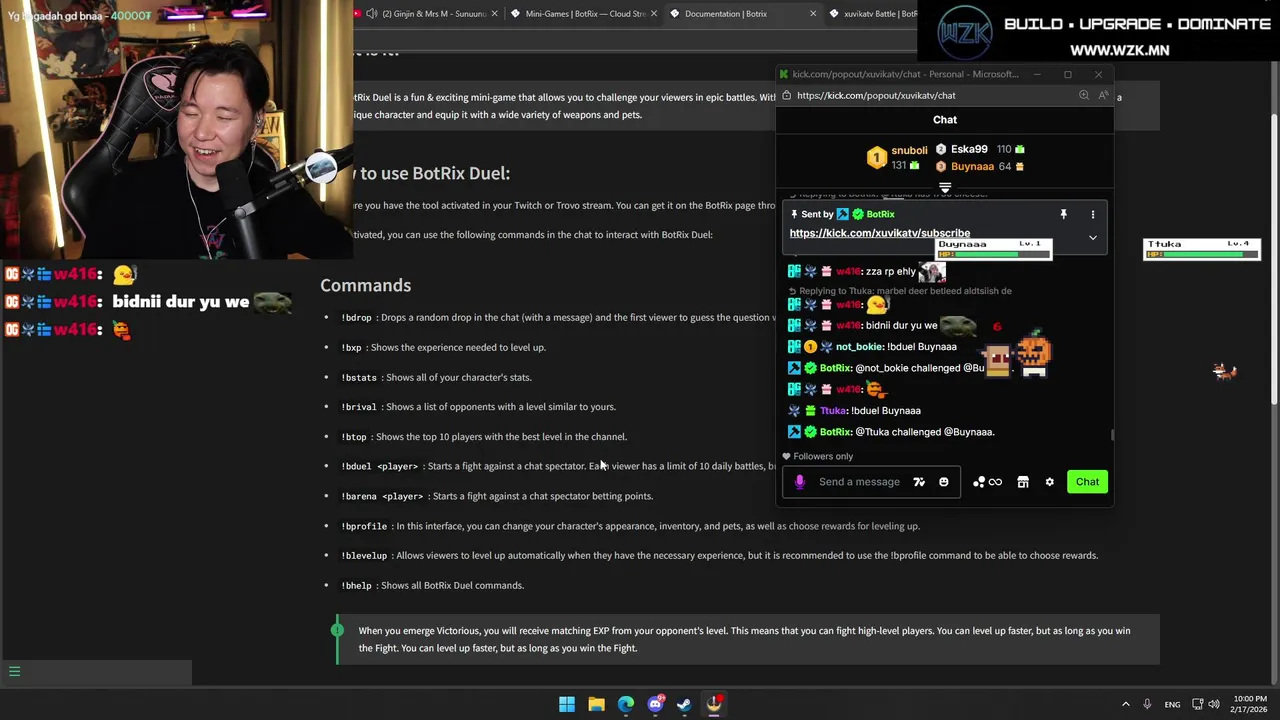
Task: Open the 7TV emote picker icon
Action: pyautogui.click(x=919, y=482)
